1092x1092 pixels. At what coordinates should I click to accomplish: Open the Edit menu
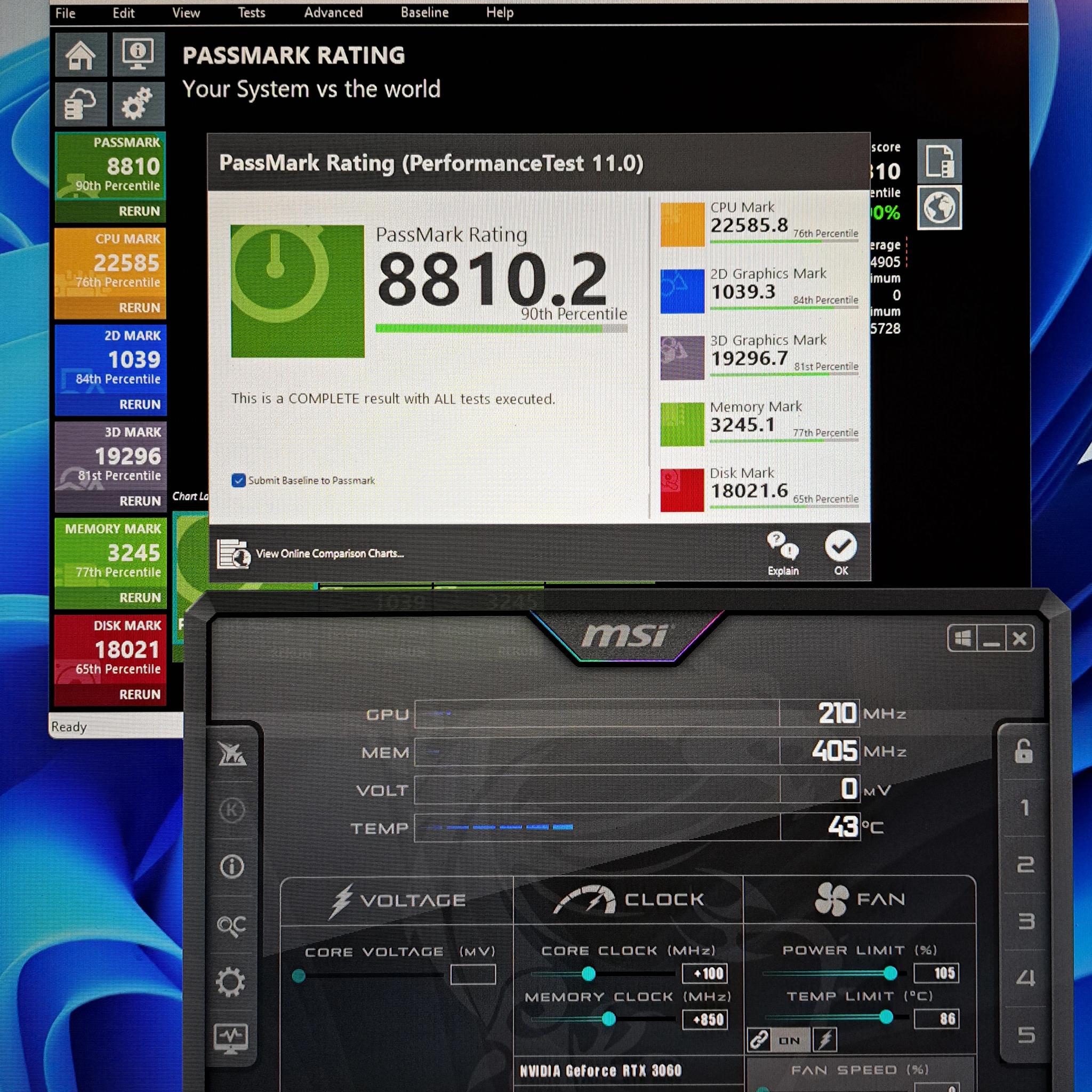tap(123, 13)
